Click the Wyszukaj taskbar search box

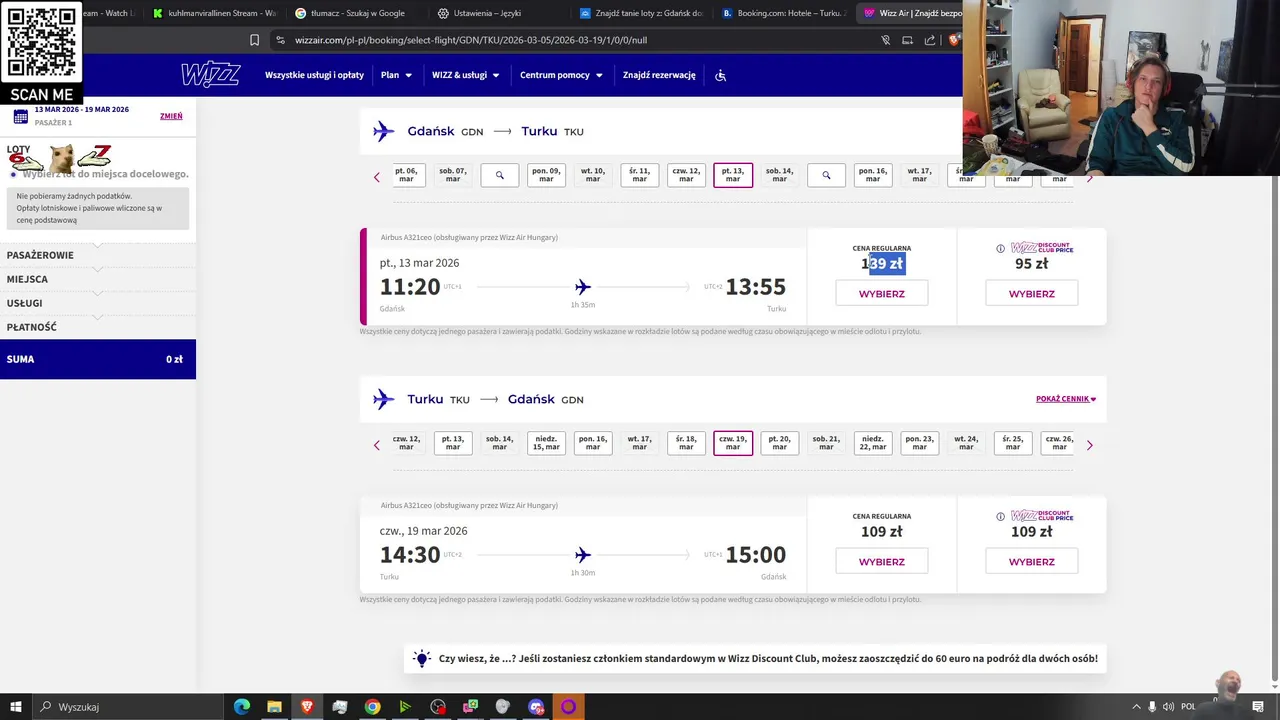[x=127, y=707]
